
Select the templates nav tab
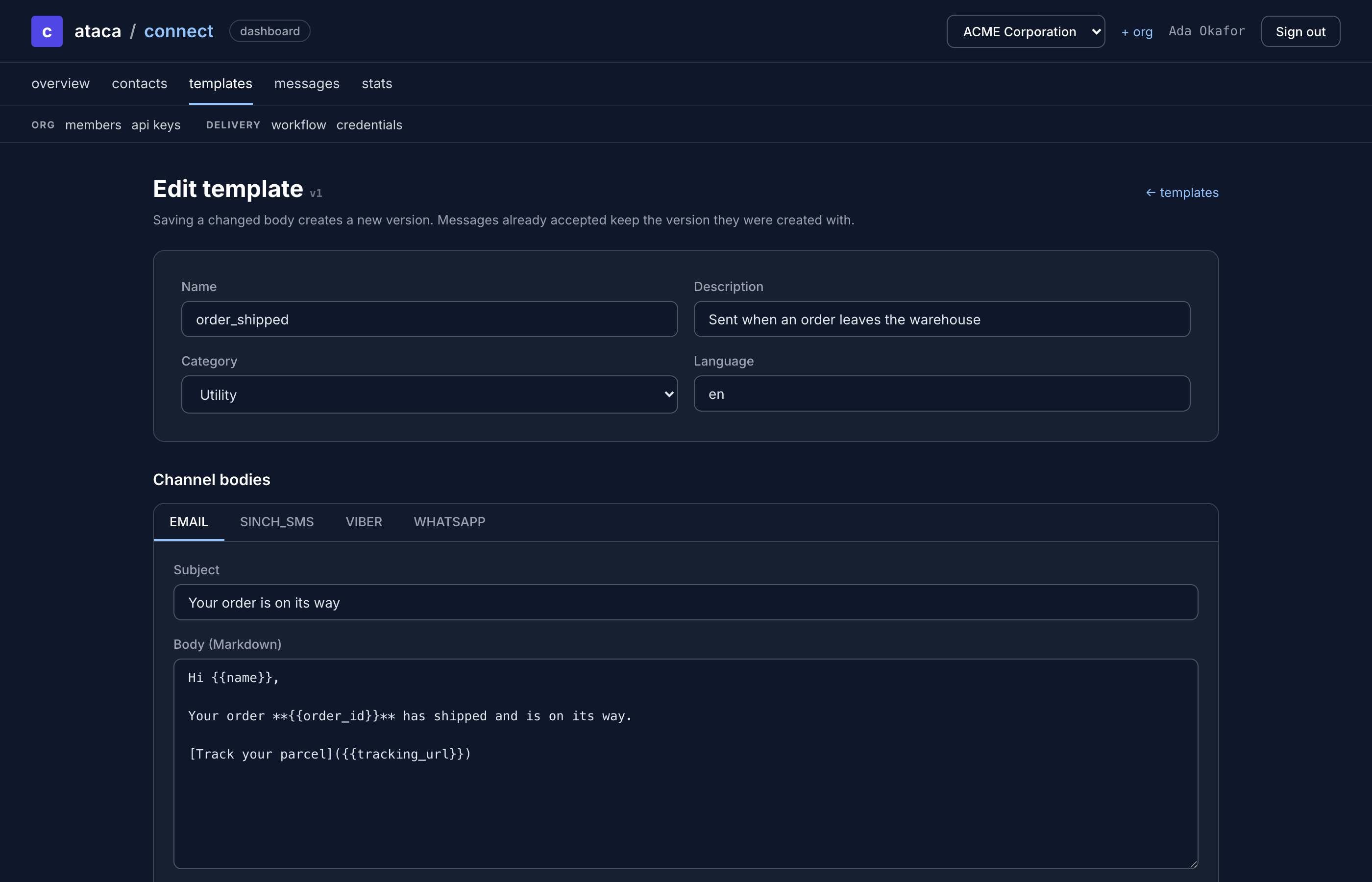pos(220,84)
